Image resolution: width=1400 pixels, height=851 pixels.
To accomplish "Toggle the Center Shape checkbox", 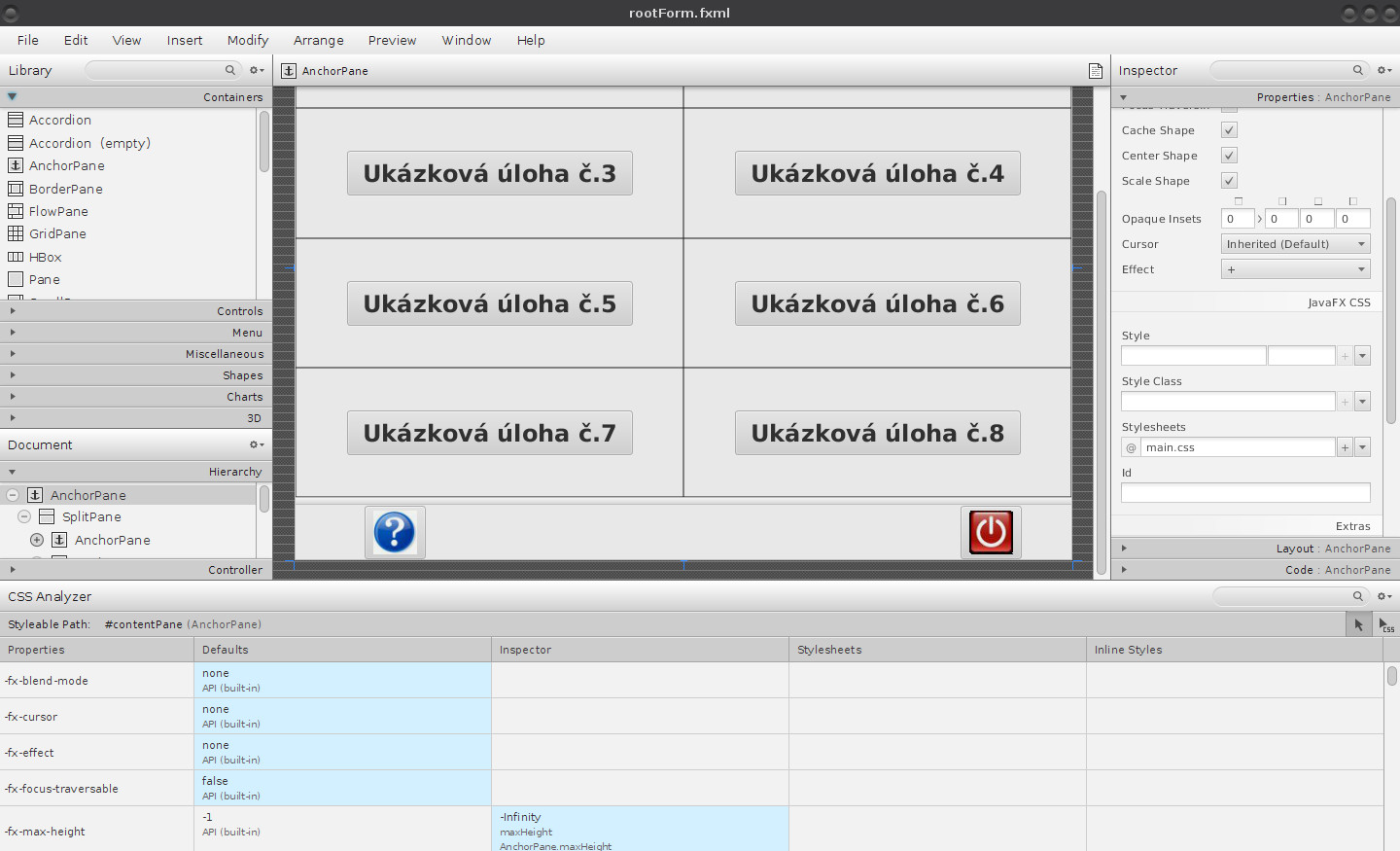I will (1229, 156).
